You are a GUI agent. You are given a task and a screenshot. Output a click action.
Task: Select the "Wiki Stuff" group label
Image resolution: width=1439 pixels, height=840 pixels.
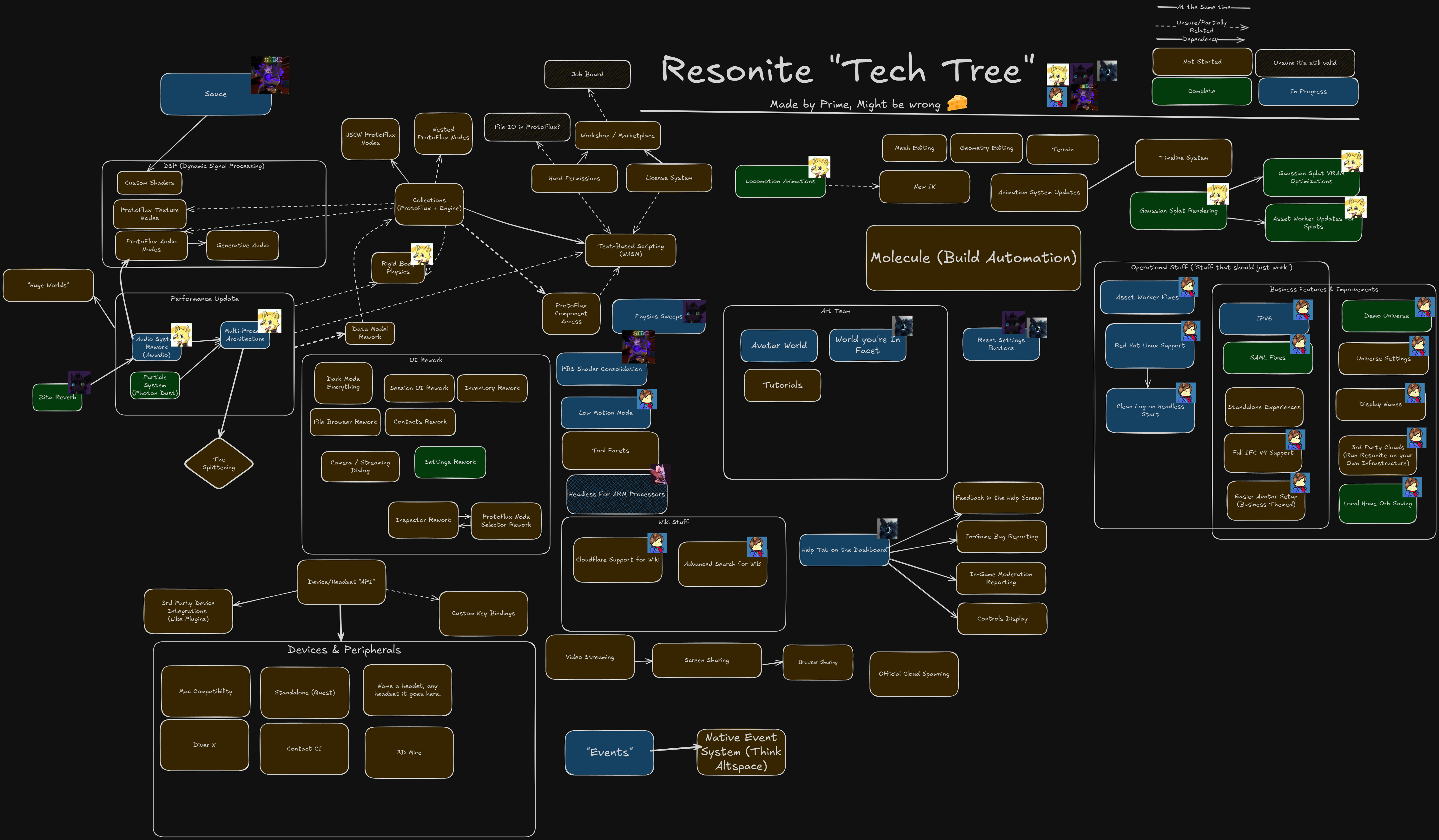pyautogui.click(x=673, y=522)
